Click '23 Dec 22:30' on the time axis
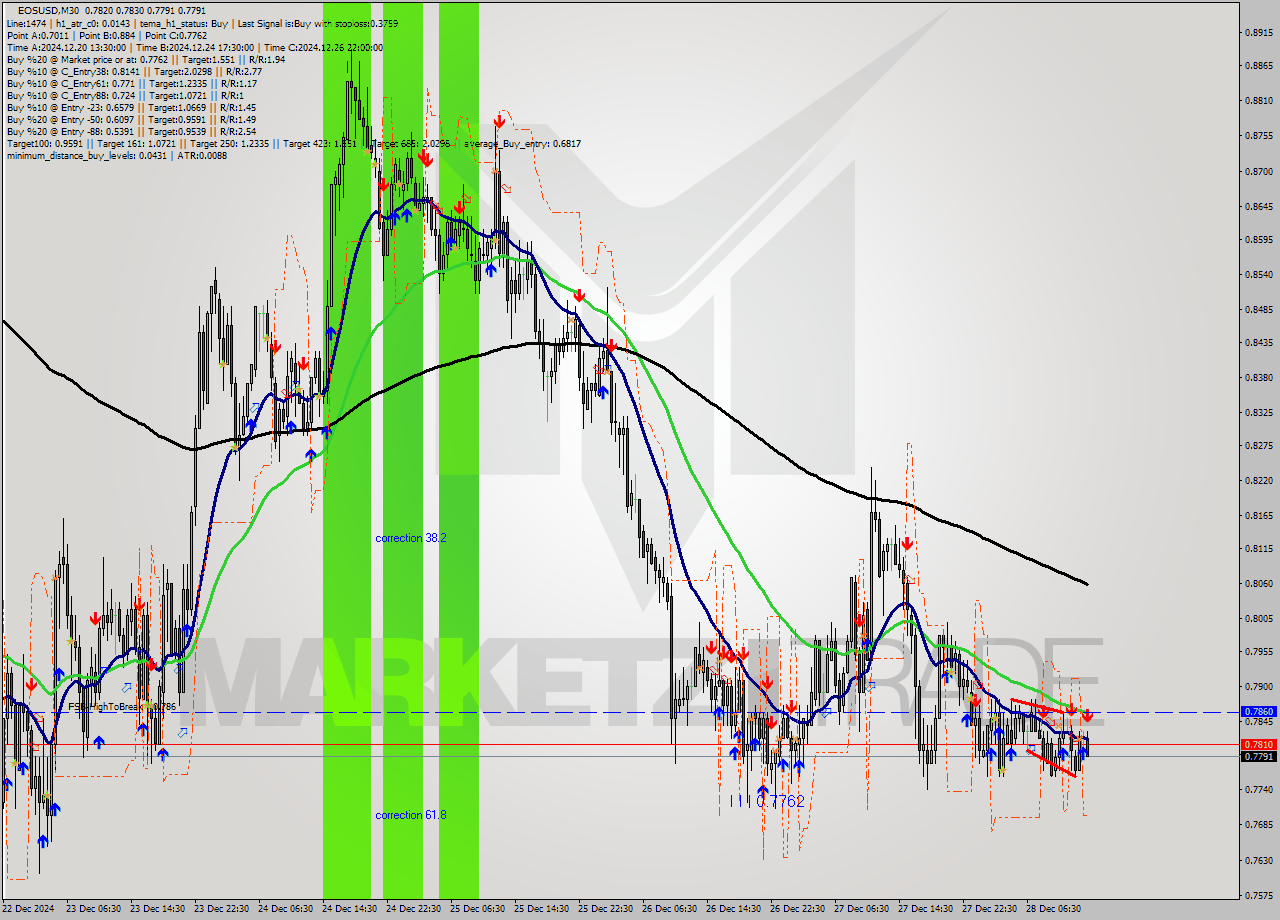1280x920 pixels. click(x=221, y=909)
